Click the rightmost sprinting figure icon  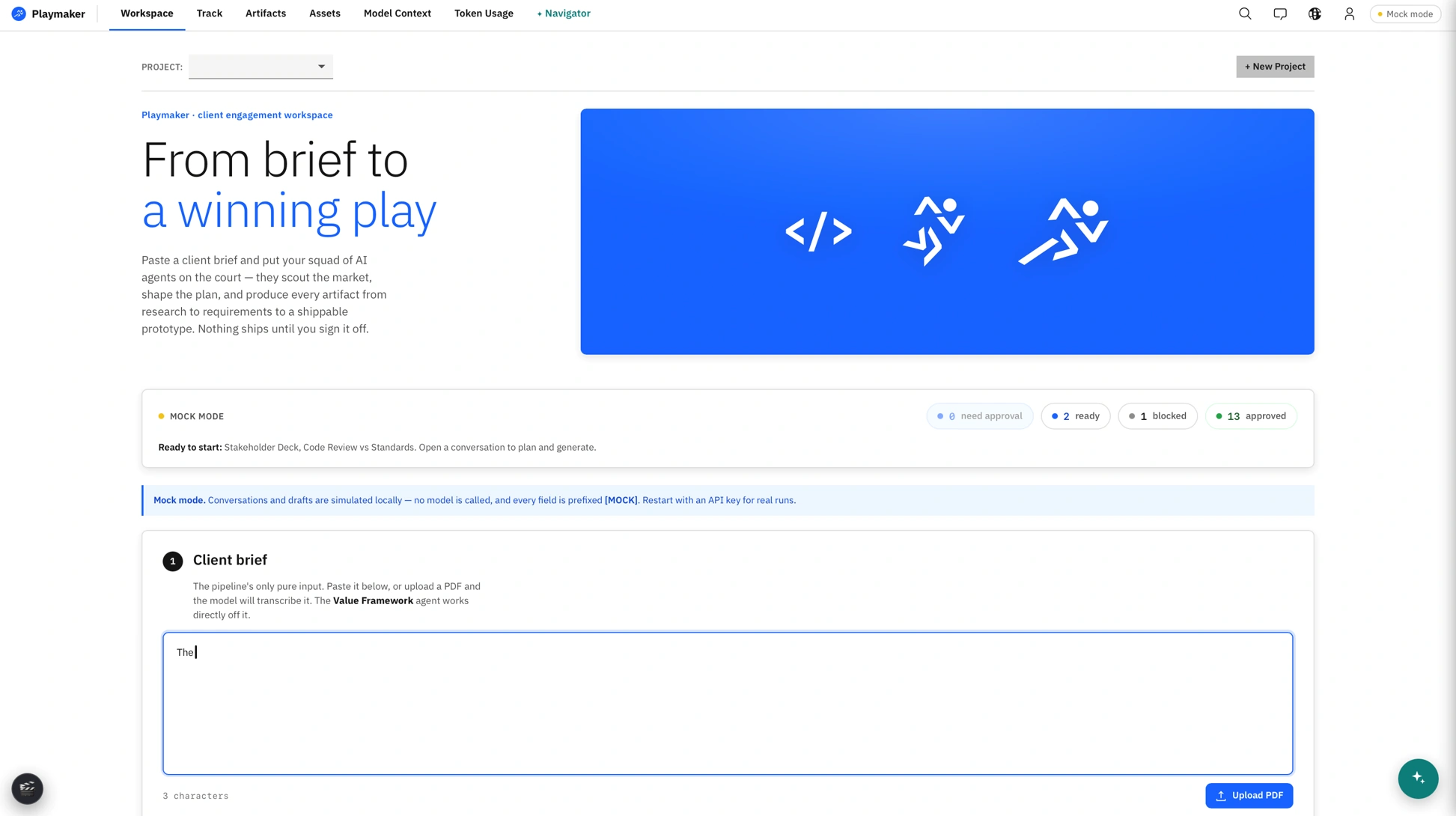[x=1063, y=231]
